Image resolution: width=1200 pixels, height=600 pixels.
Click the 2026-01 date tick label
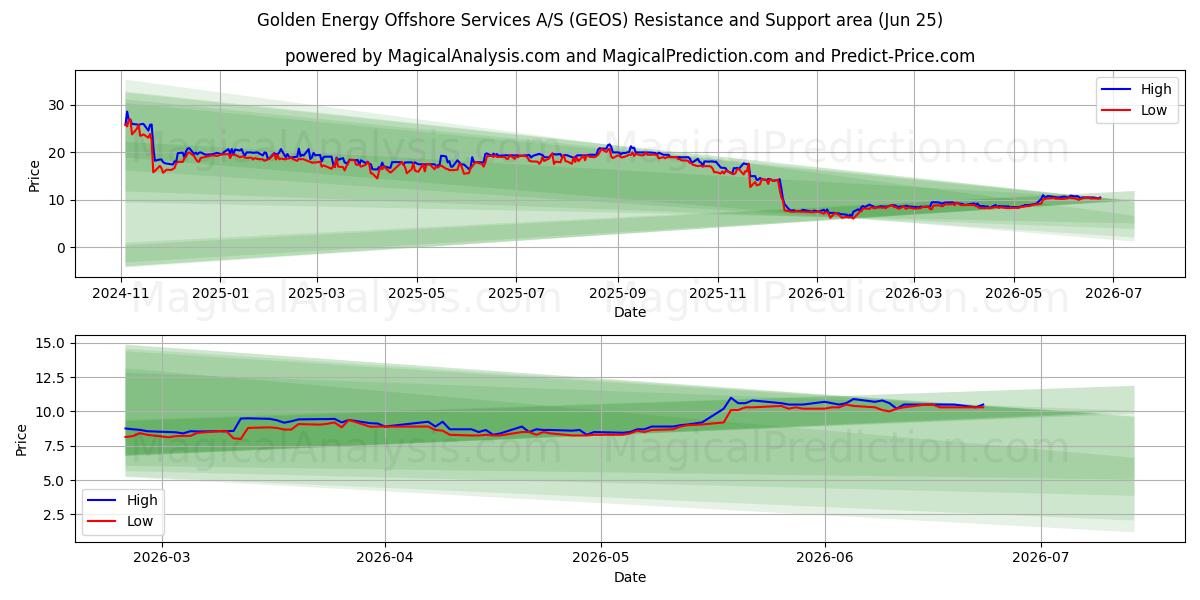(816, 294)
